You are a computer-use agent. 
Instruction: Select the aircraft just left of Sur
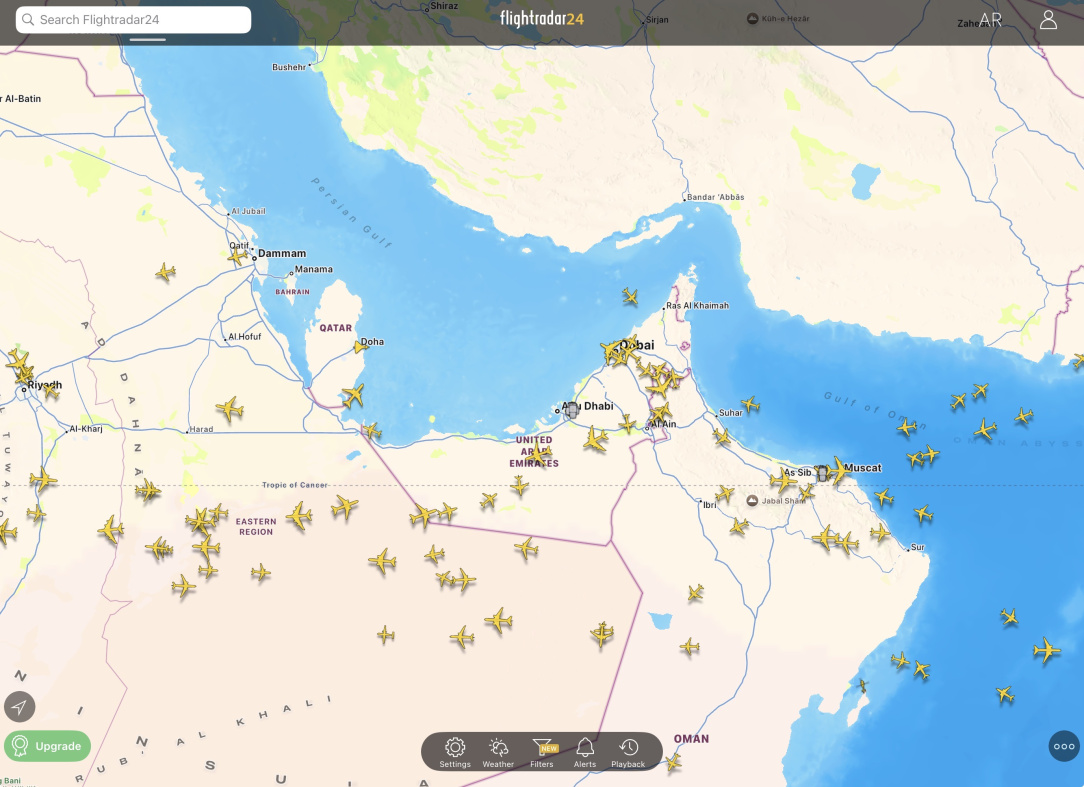pos(879,533)
